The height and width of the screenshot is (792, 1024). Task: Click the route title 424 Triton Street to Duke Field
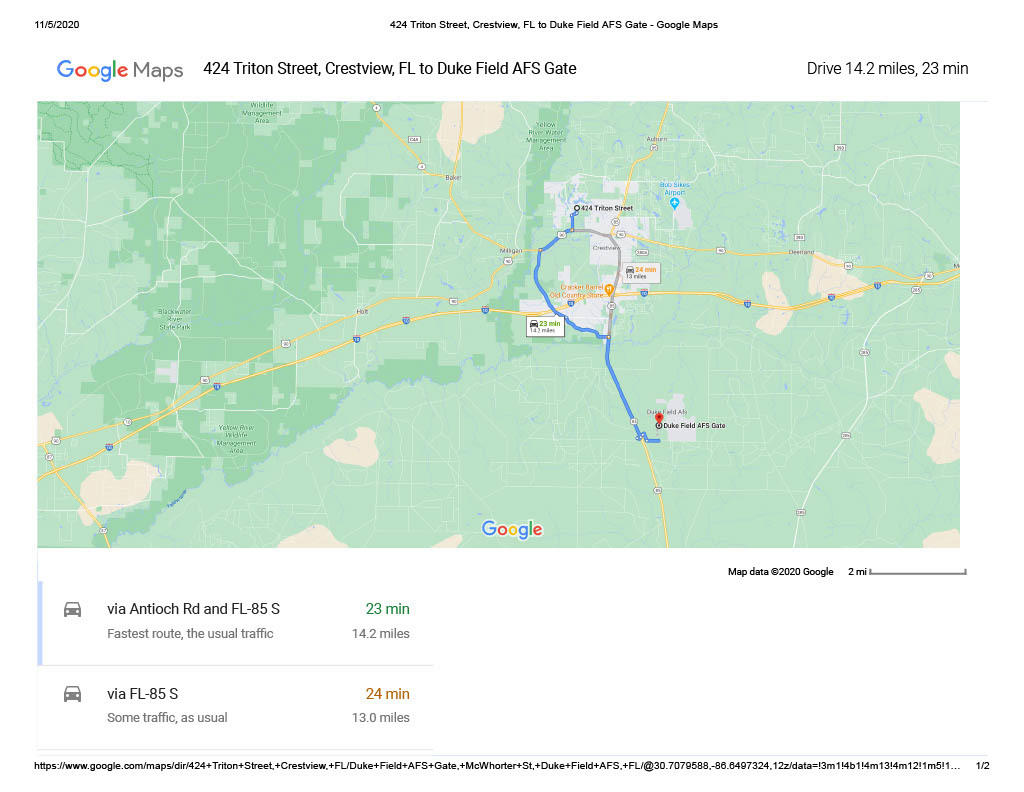(389, 69)
